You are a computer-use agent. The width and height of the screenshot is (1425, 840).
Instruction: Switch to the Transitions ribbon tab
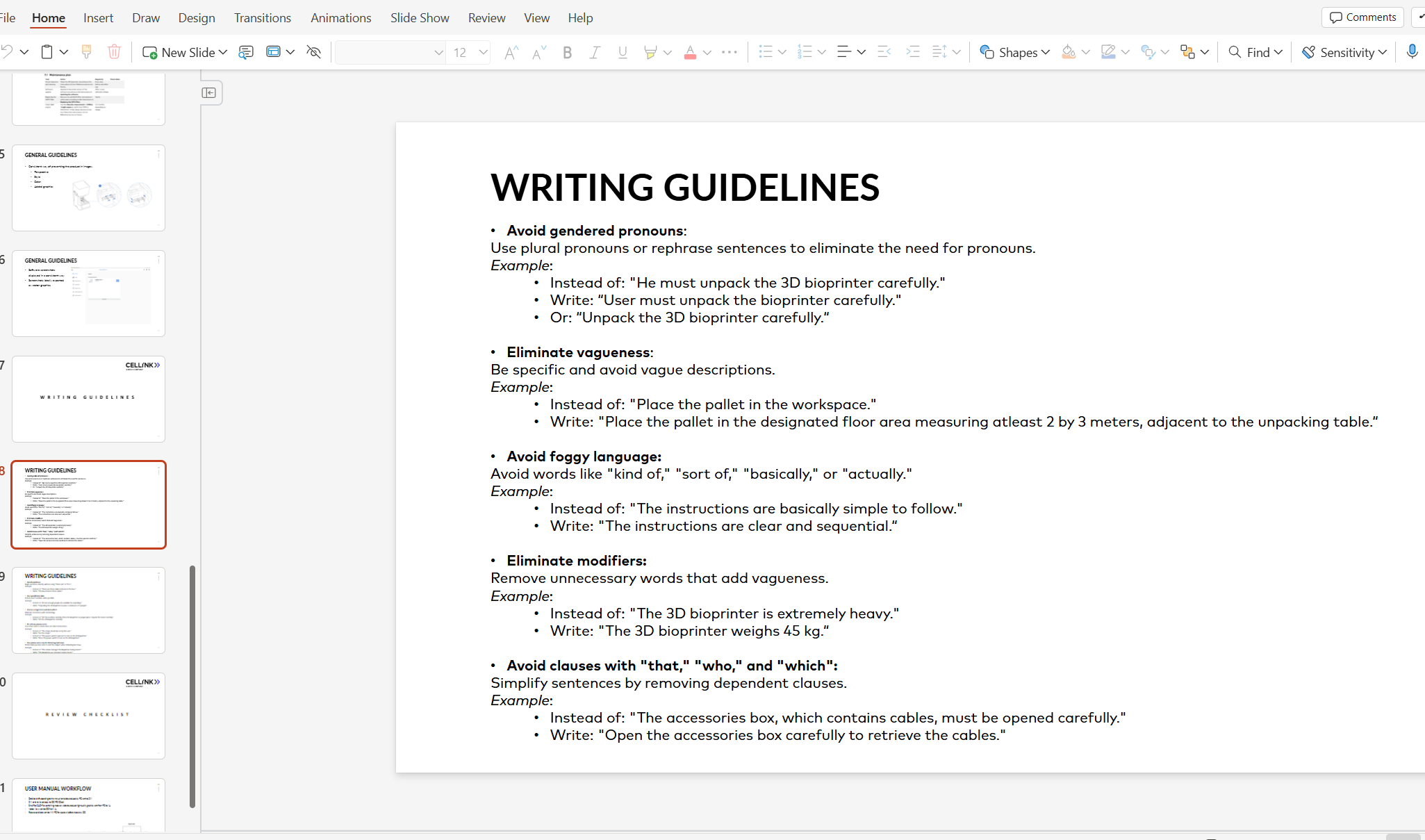[x=262, y=17]
